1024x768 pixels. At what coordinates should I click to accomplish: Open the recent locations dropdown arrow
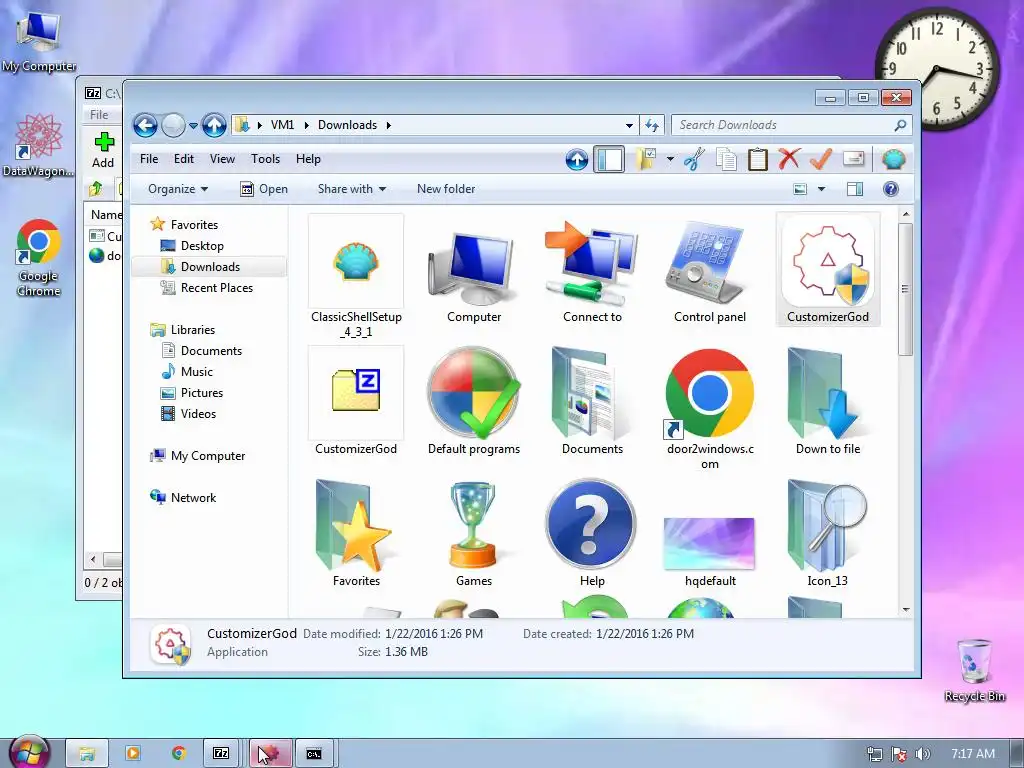click(x=193, y=125)
